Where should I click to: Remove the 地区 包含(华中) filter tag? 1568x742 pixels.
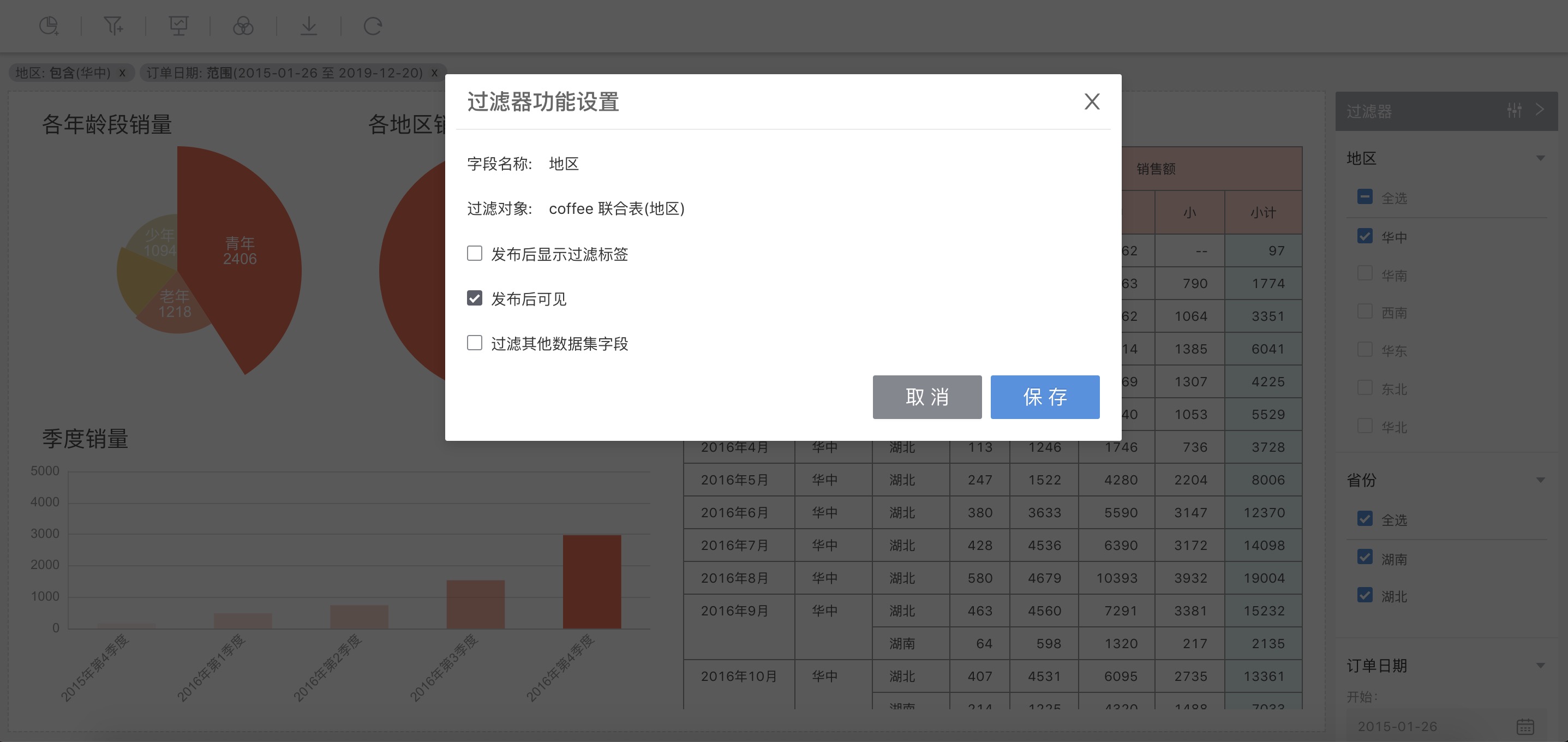tap(122, 73)
